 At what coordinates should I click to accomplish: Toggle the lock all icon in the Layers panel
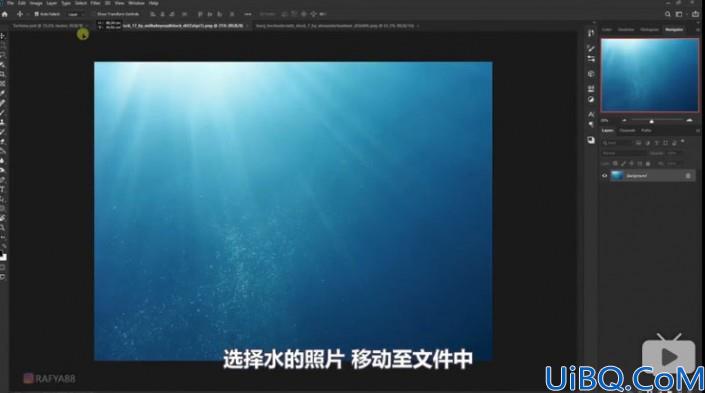tap(648, 164)
